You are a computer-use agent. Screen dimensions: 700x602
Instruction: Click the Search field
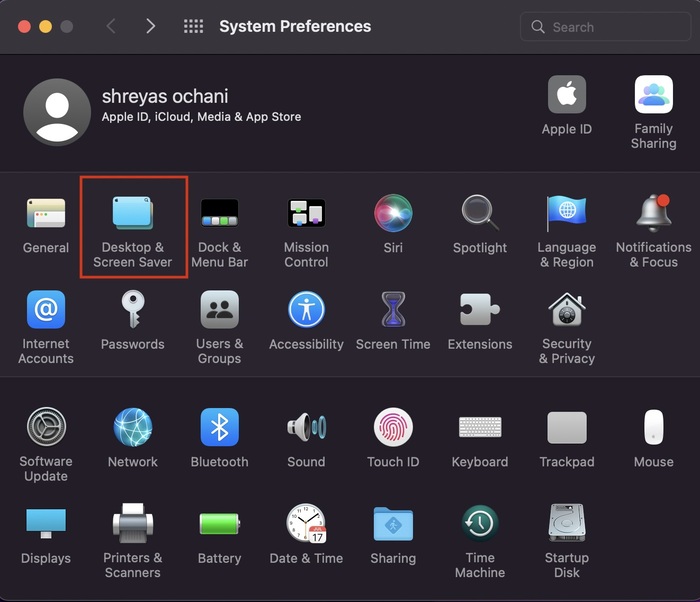(605, 27)
